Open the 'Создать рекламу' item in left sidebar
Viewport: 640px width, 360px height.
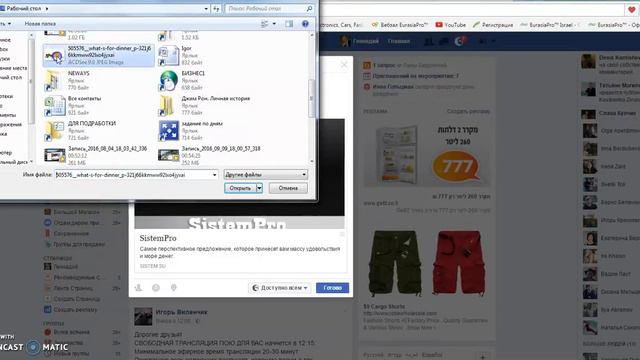(75, 310)
